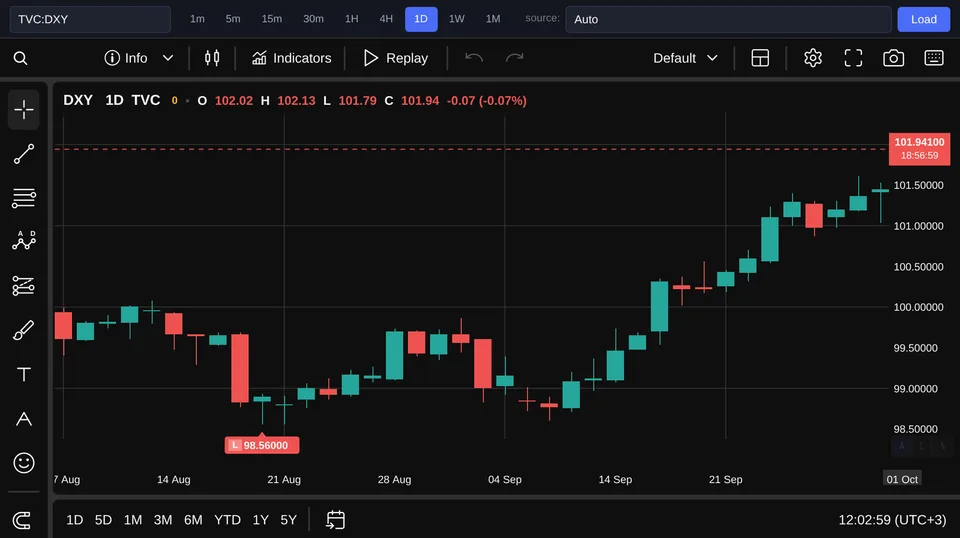960x538 pixels.
Task: Set date range to 6M
Action: coord(193,520)
